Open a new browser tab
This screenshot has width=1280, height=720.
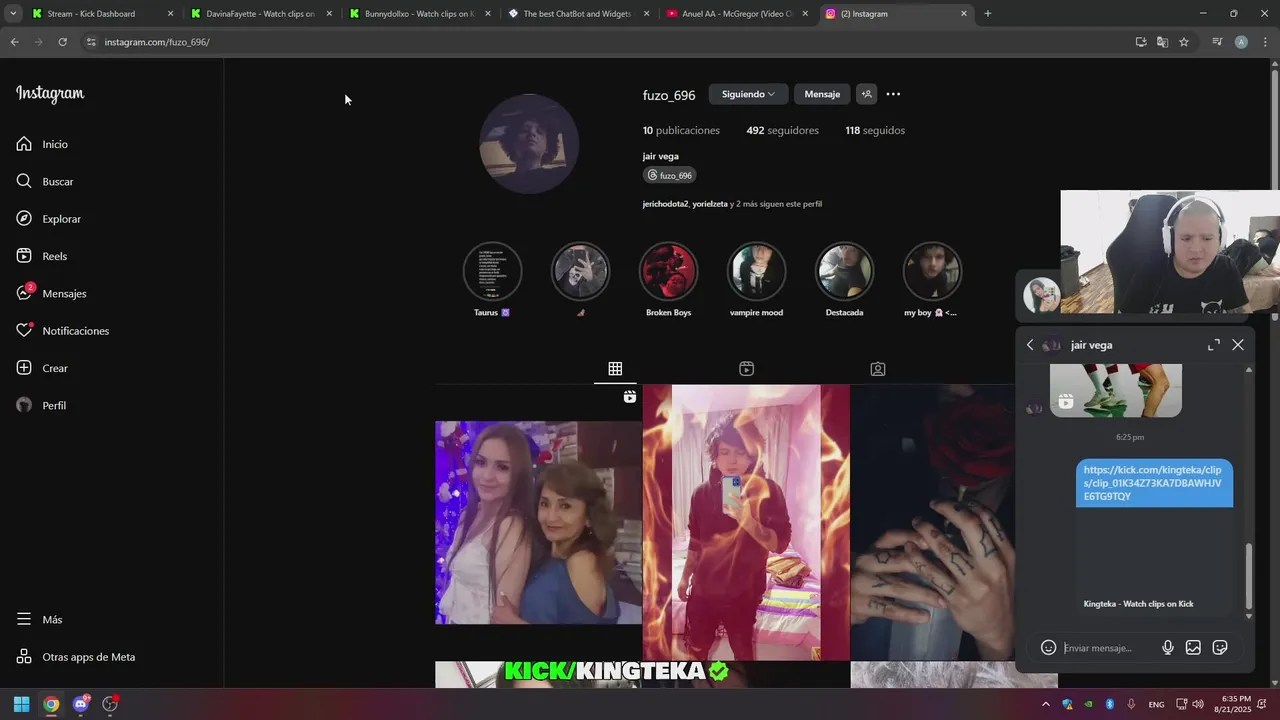tap(987, 14)
